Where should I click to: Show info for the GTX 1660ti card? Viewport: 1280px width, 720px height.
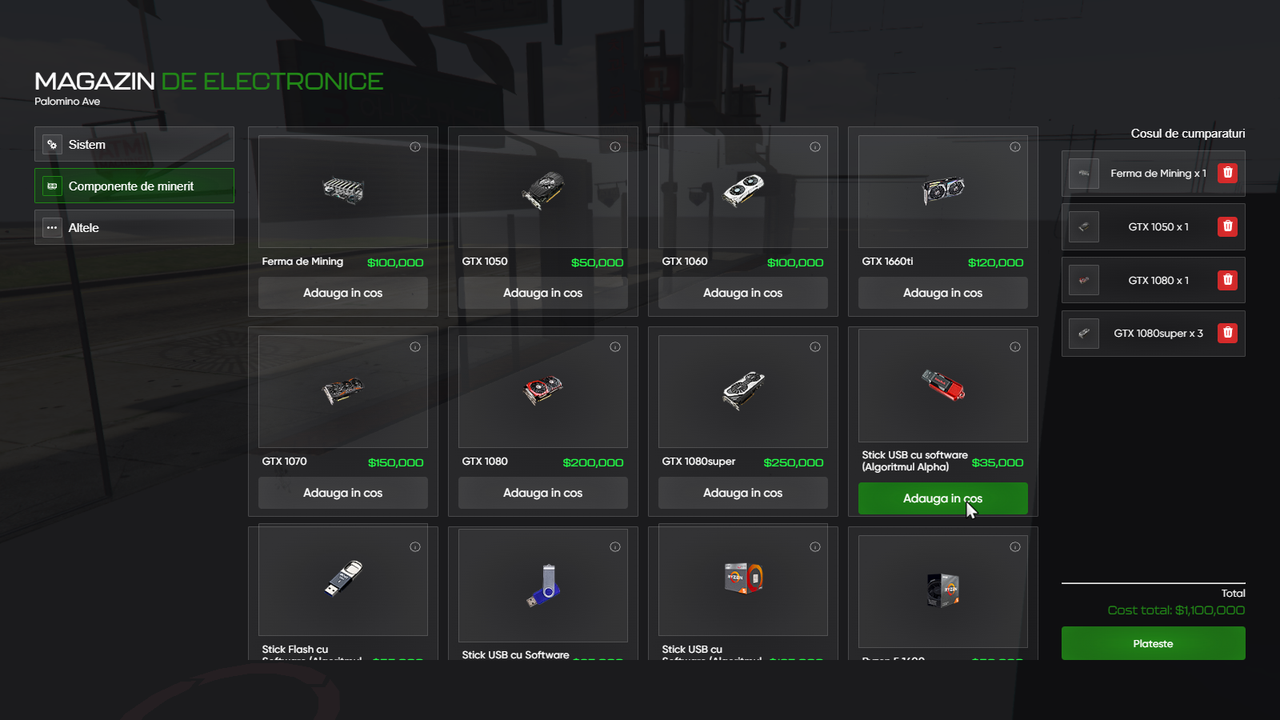[x=1015, y=147]
